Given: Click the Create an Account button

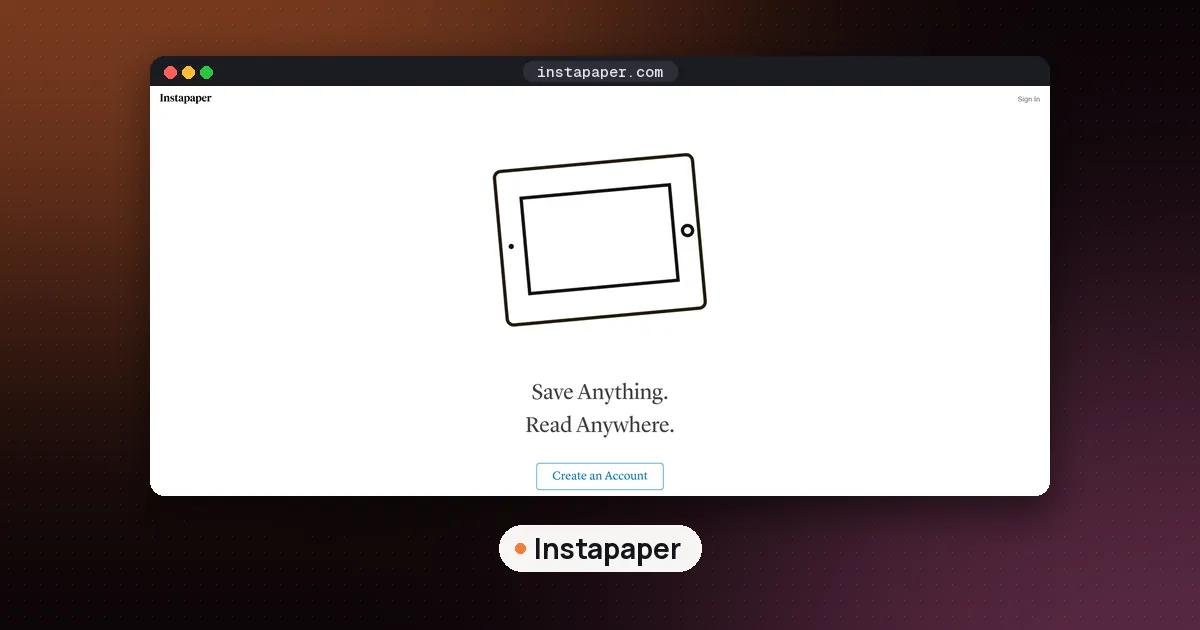Looking at the screenshot, I should (x=600, y=476).
